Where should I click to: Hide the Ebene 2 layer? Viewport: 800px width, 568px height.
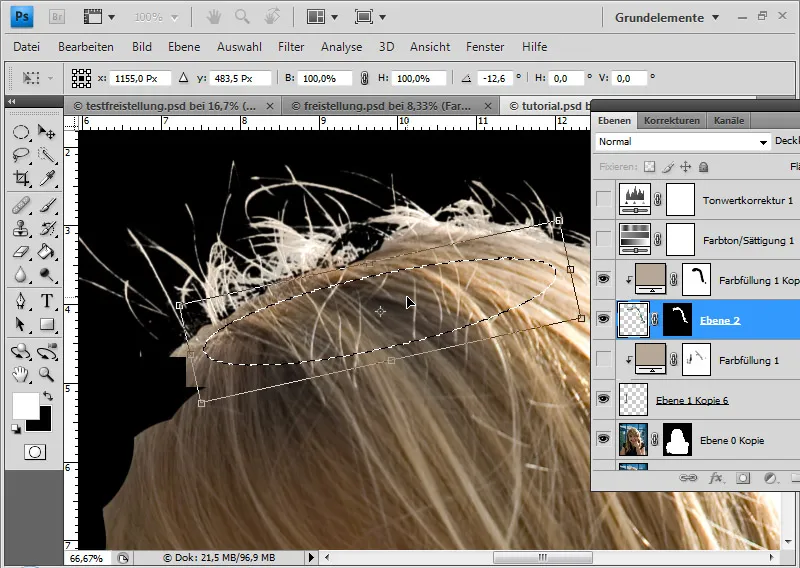click(604, 319)
